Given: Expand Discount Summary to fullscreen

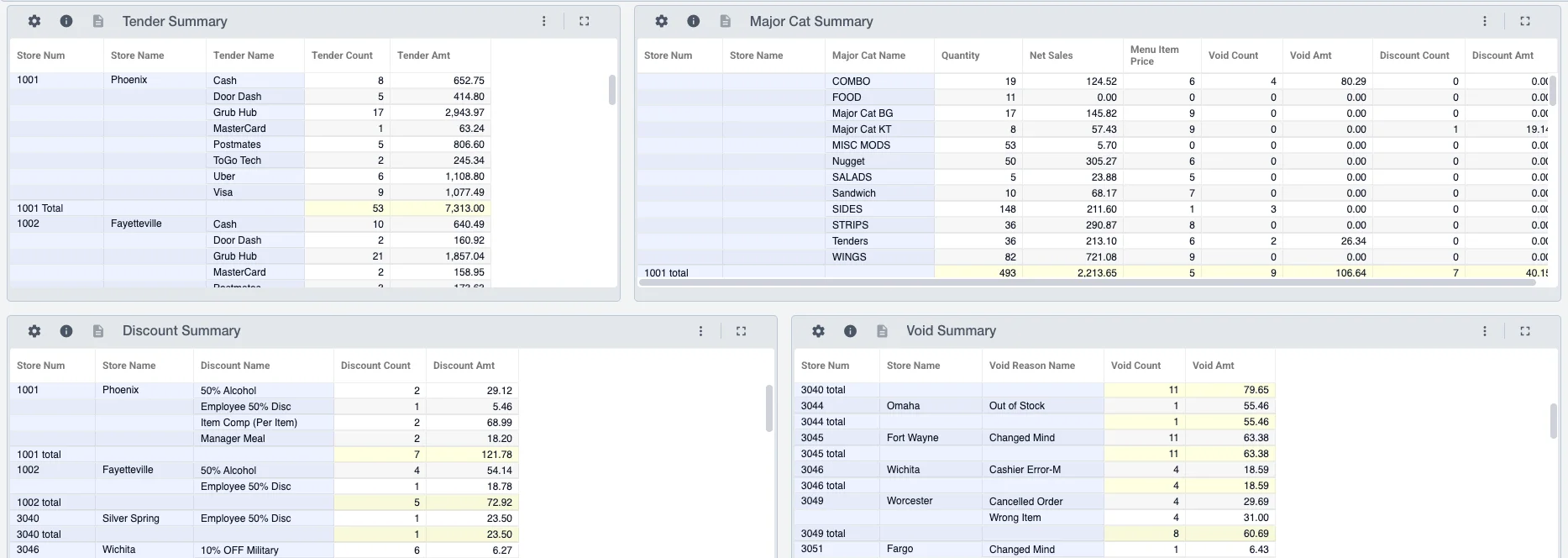Looking at the screenshot, I should pos(742,331).
